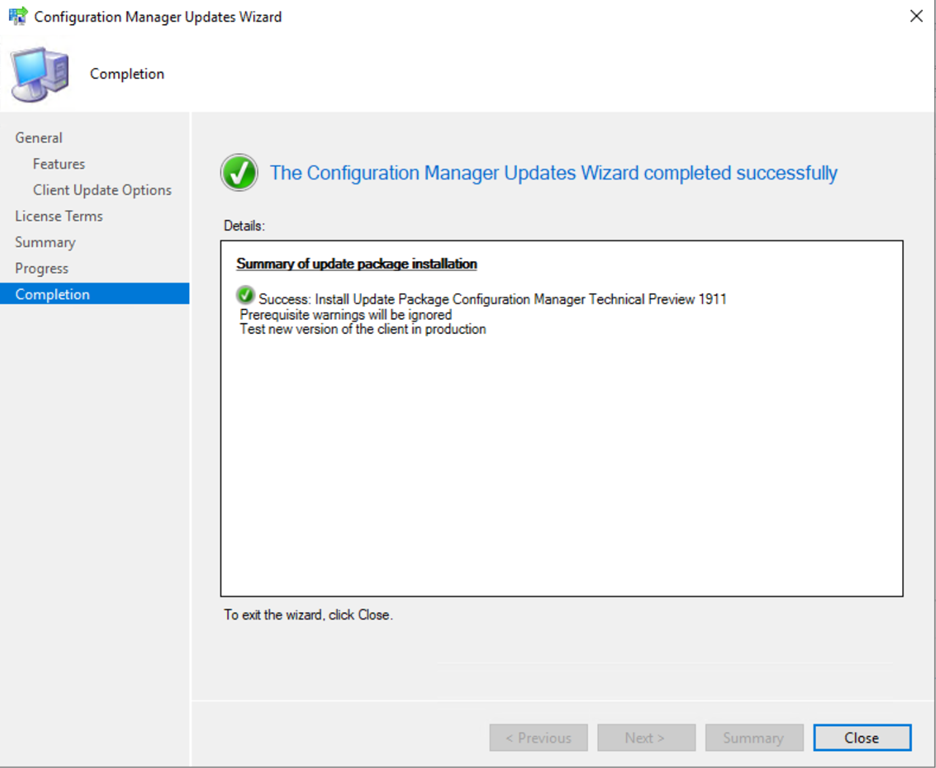936x768 pixels.
Task: Click inside the Details results box
Action: click(x=560, y=420)
